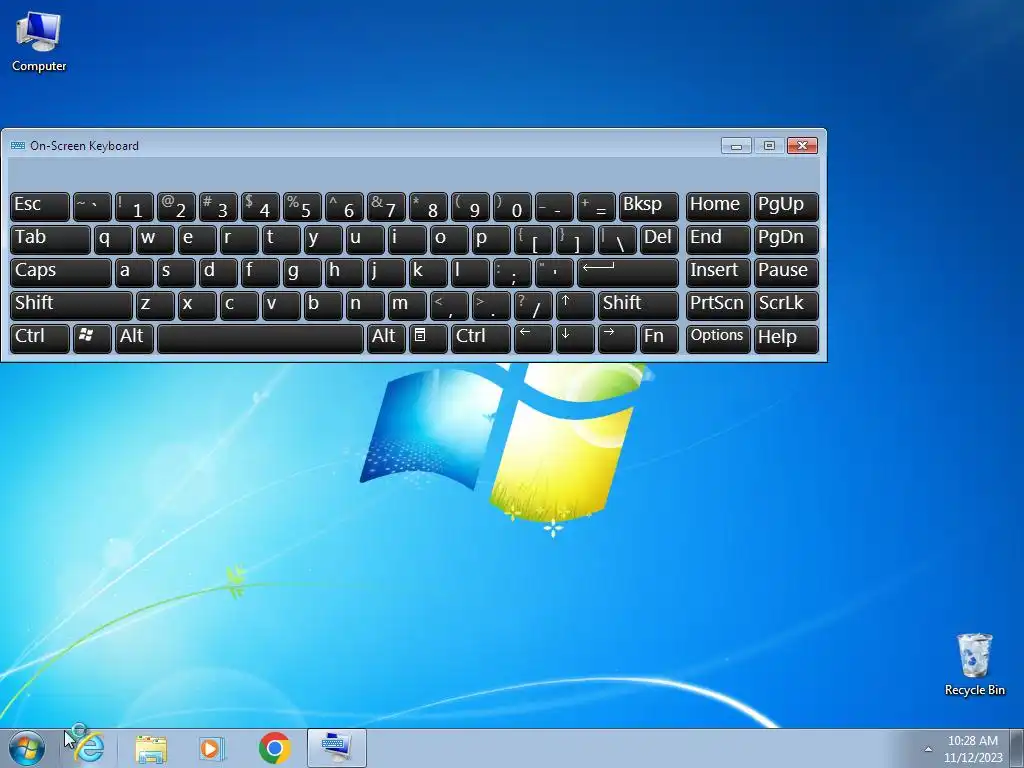Show hidden system tray icons arrow
The image size is (1024, 768).
(x=928, y=749)
